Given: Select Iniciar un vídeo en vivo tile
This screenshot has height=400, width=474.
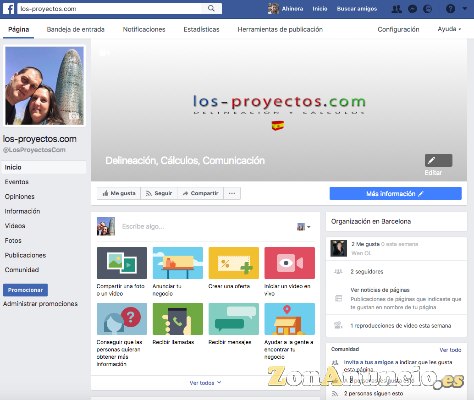Looking at the screenshot, I should (x=289, y=272).
